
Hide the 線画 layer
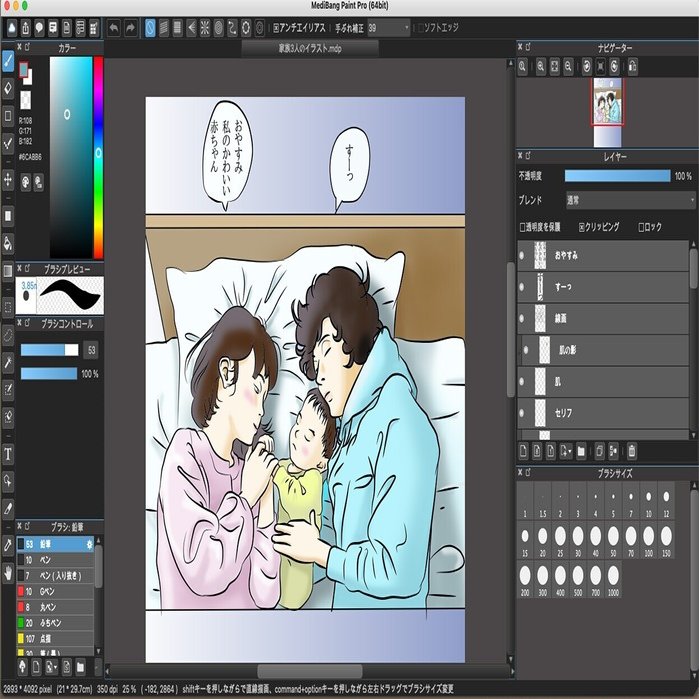coord(522,318)
